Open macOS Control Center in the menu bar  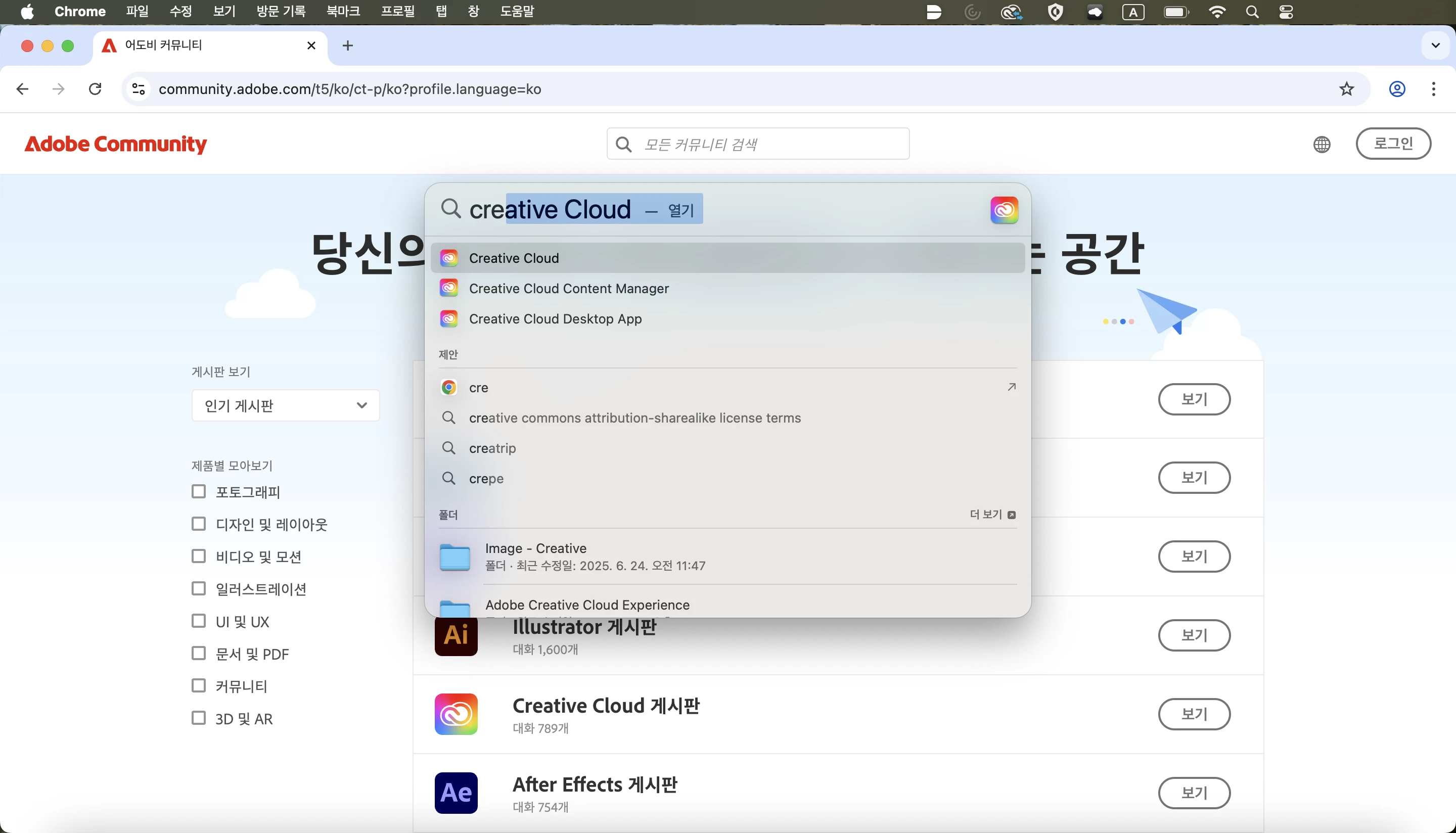tap(1286, 12)
